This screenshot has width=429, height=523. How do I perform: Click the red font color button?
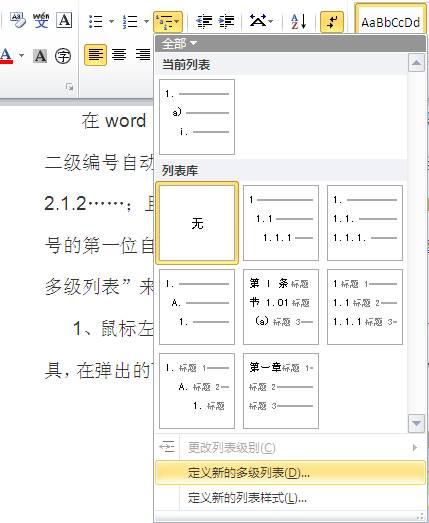pyautogui.click(x=6, y=56)
